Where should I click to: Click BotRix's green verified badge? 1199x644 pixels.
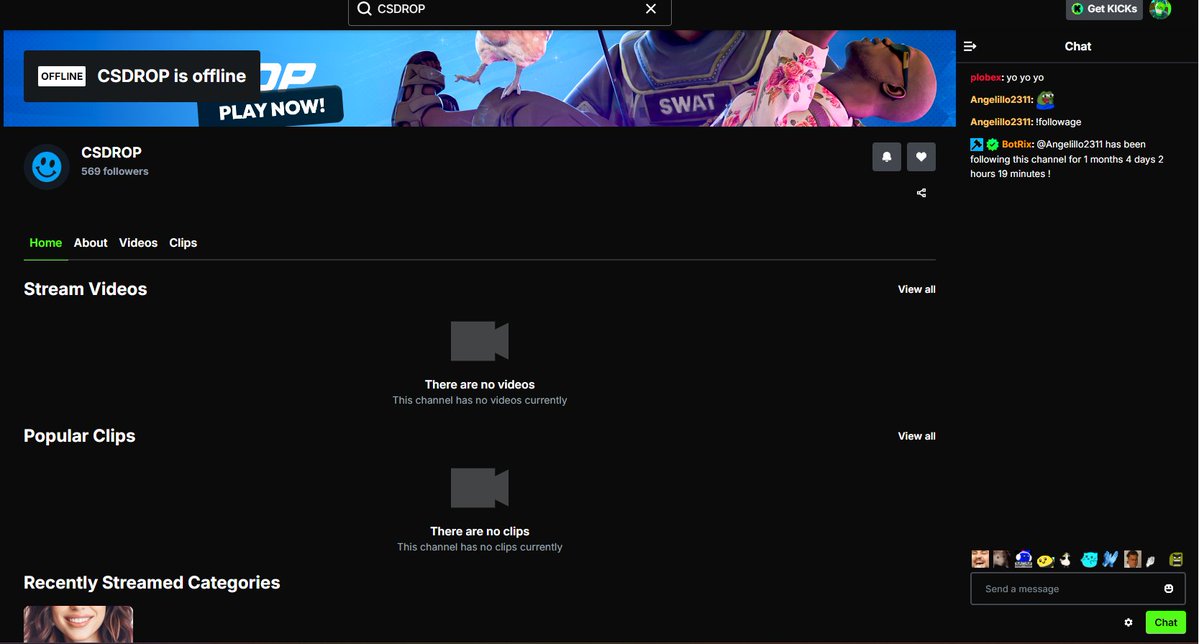coord(993,144)
